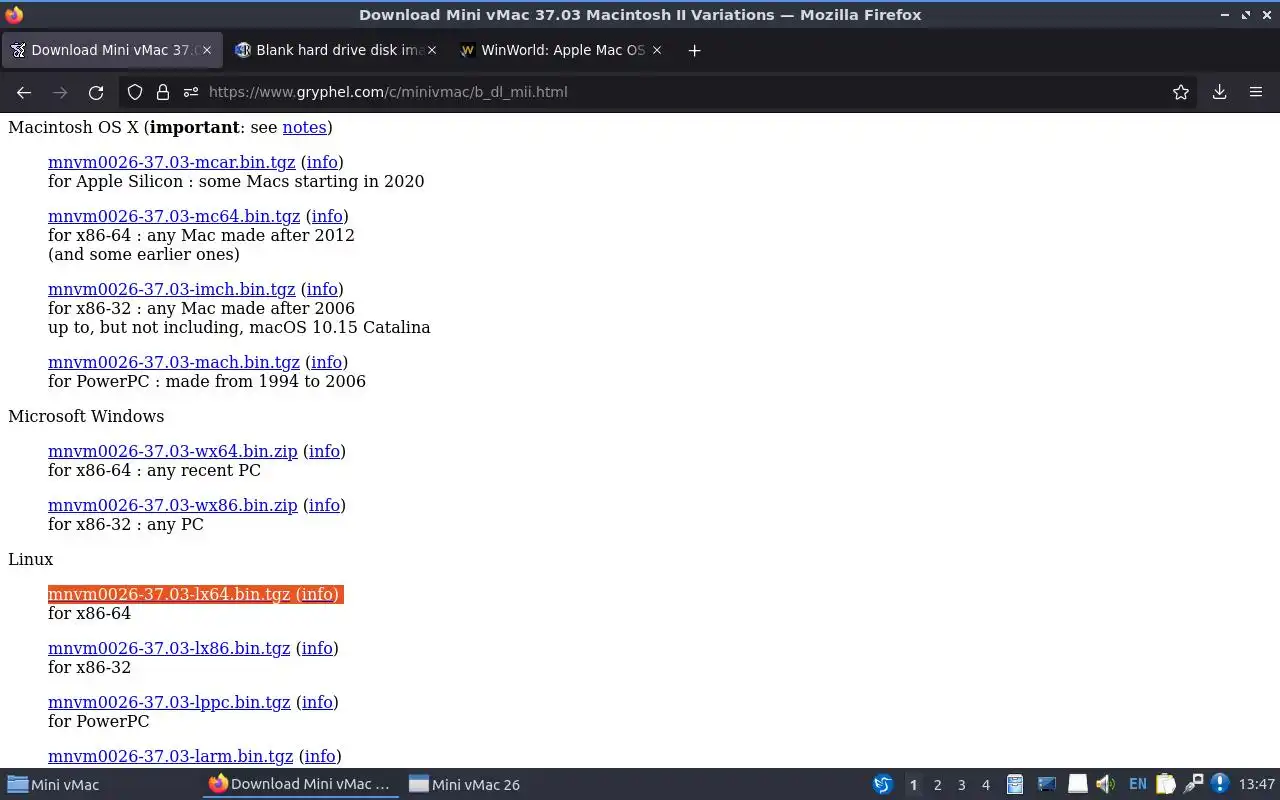
Task: Download mnvm0026-37.03-wx86.bin.zip
Action: pos(173,505)
